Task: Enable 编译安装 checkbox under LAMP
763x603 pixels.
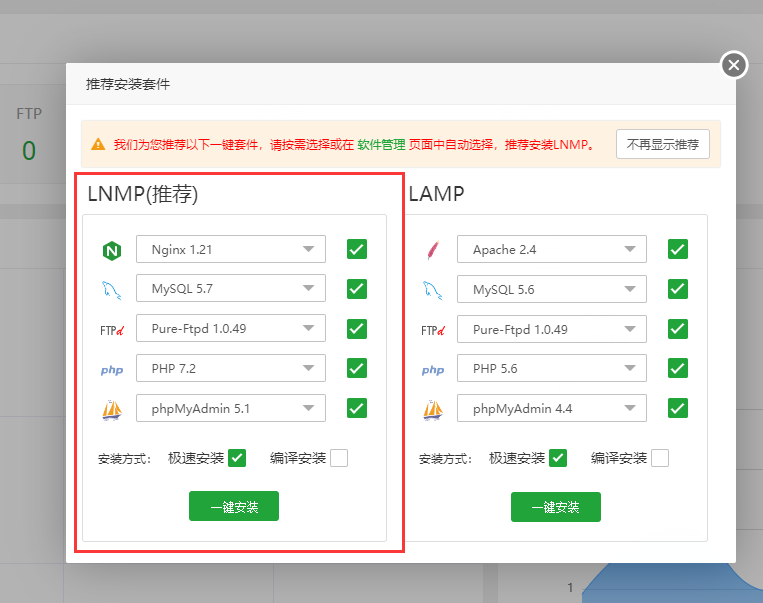Action: tap(660, 458)
